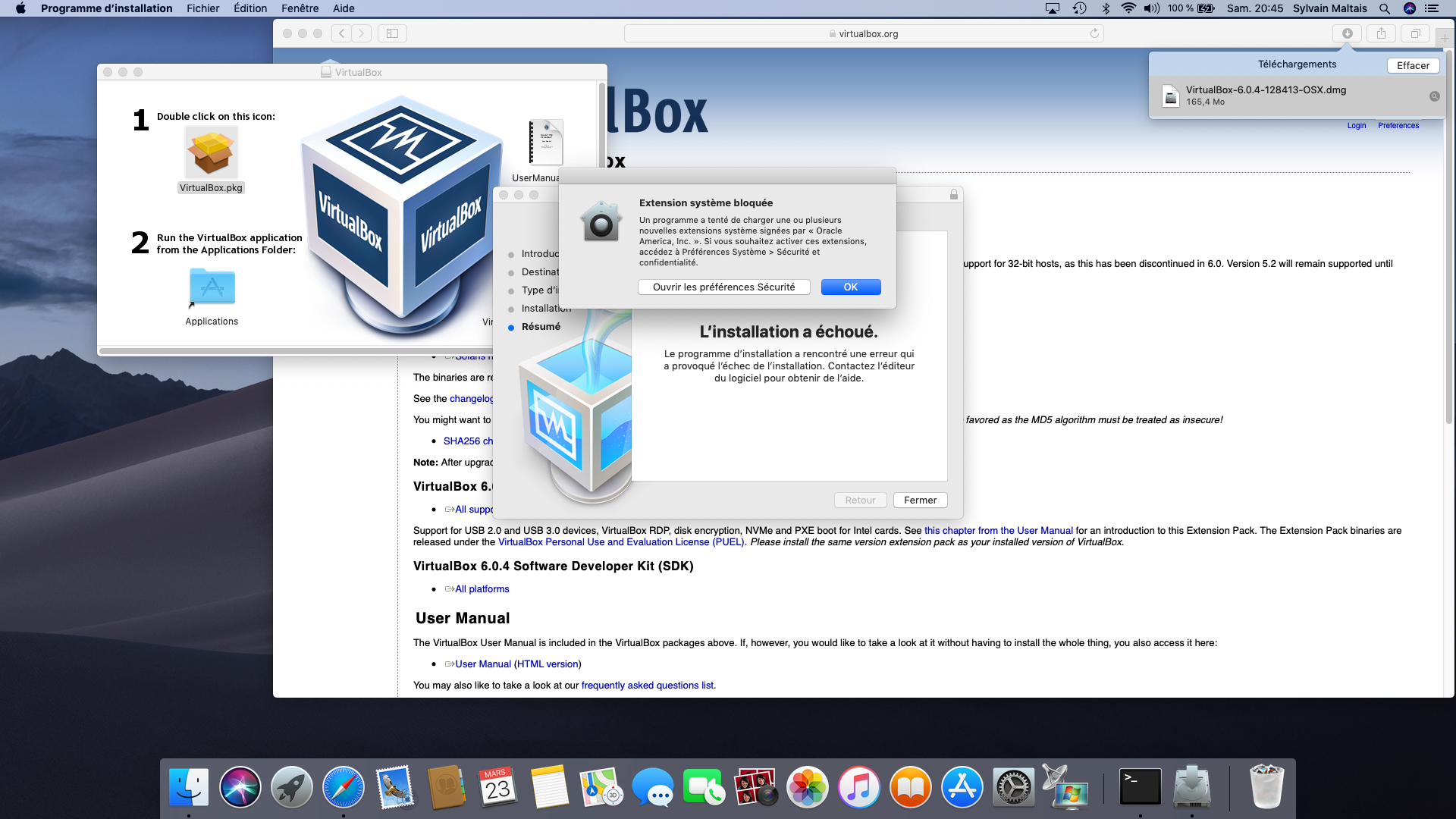
Task: Open the Wi-Fi status menu
Action: click(1128, 8)
